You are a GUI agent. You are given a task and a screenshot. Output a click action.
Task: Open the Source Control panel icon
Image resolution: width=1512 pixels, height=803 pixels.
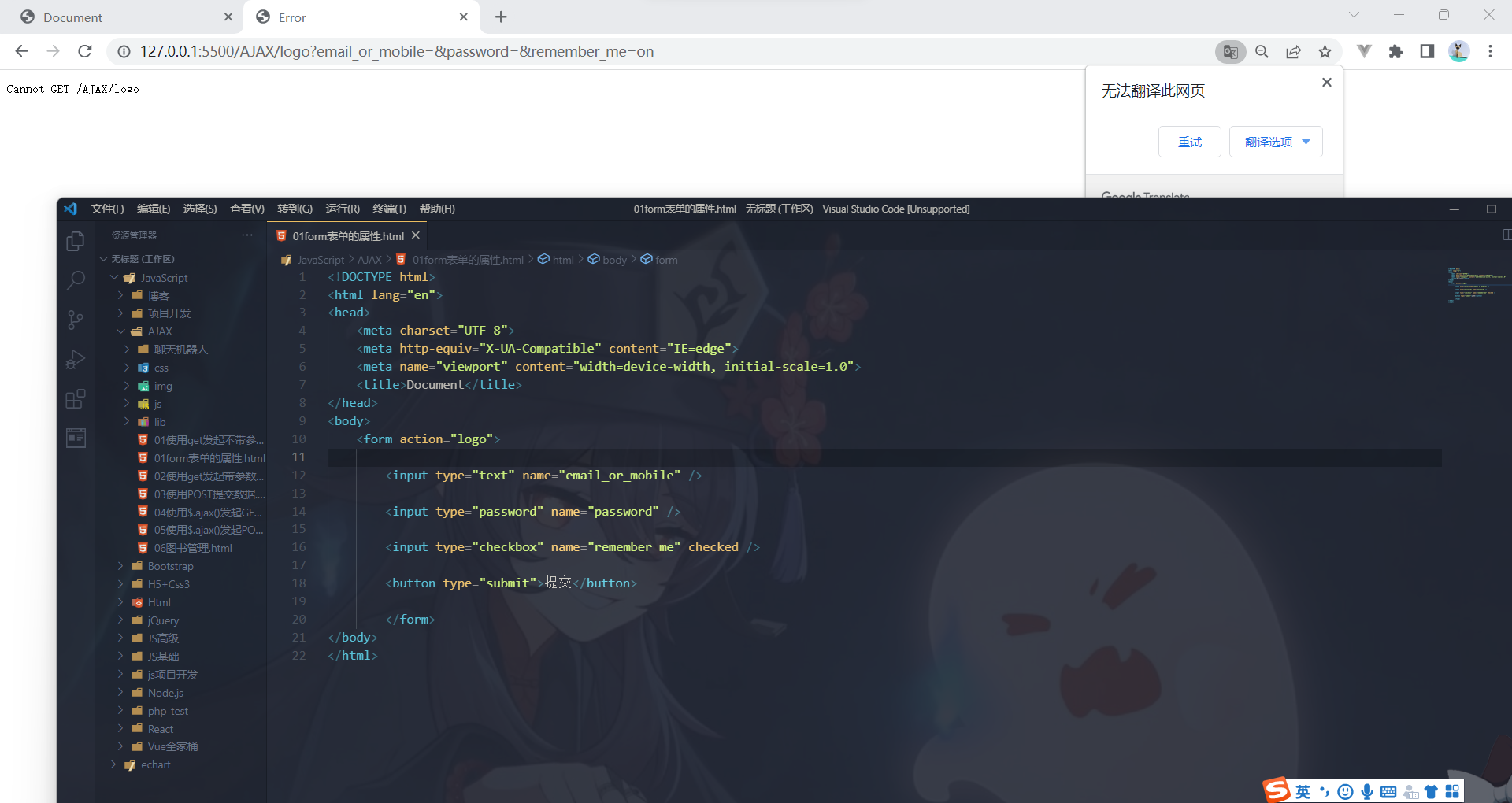(75, 320)
